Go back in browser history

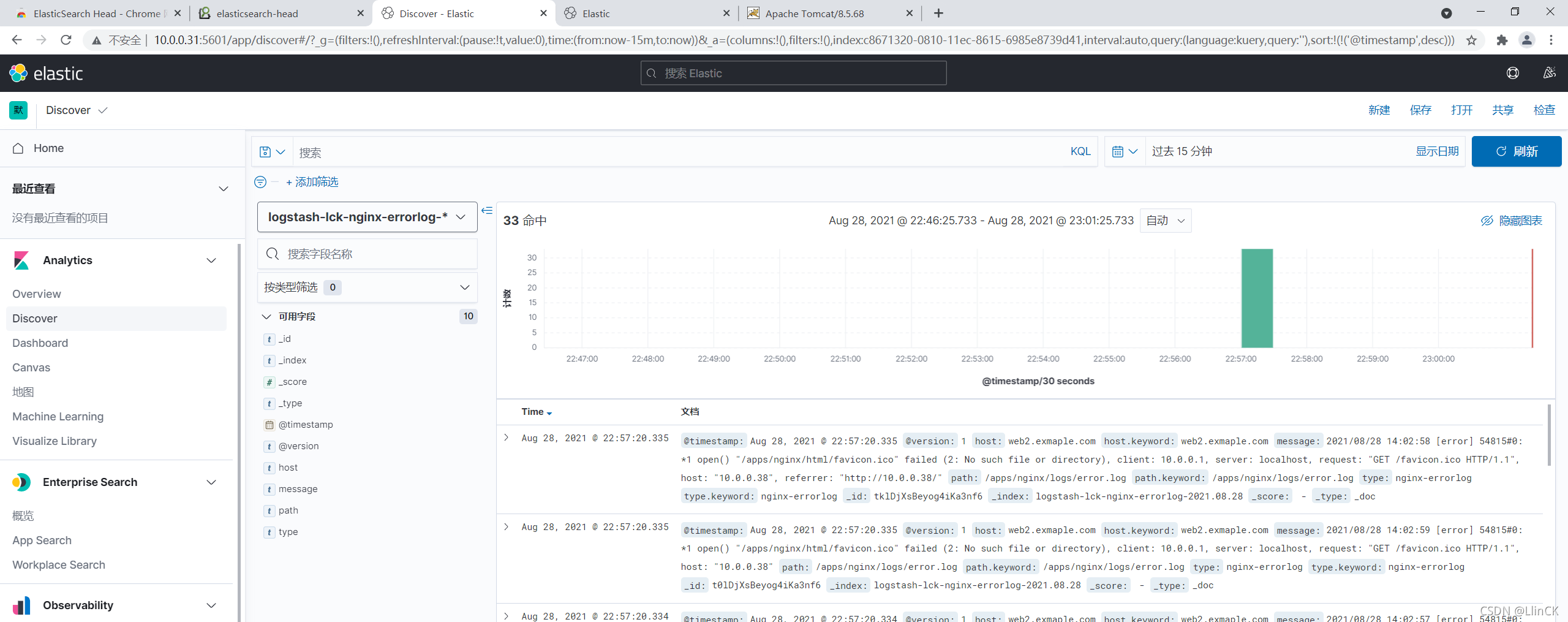coord(17,40)
